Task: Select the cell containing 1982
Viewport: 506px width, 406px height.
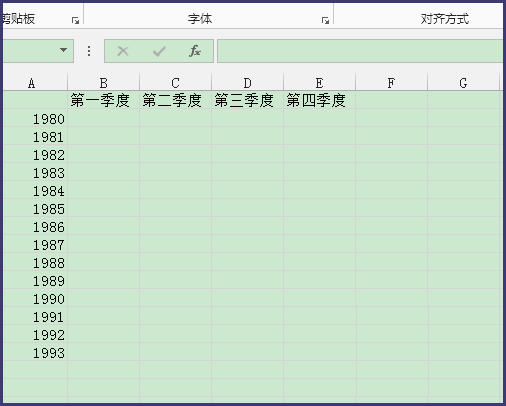Action: tap(35, 154)
